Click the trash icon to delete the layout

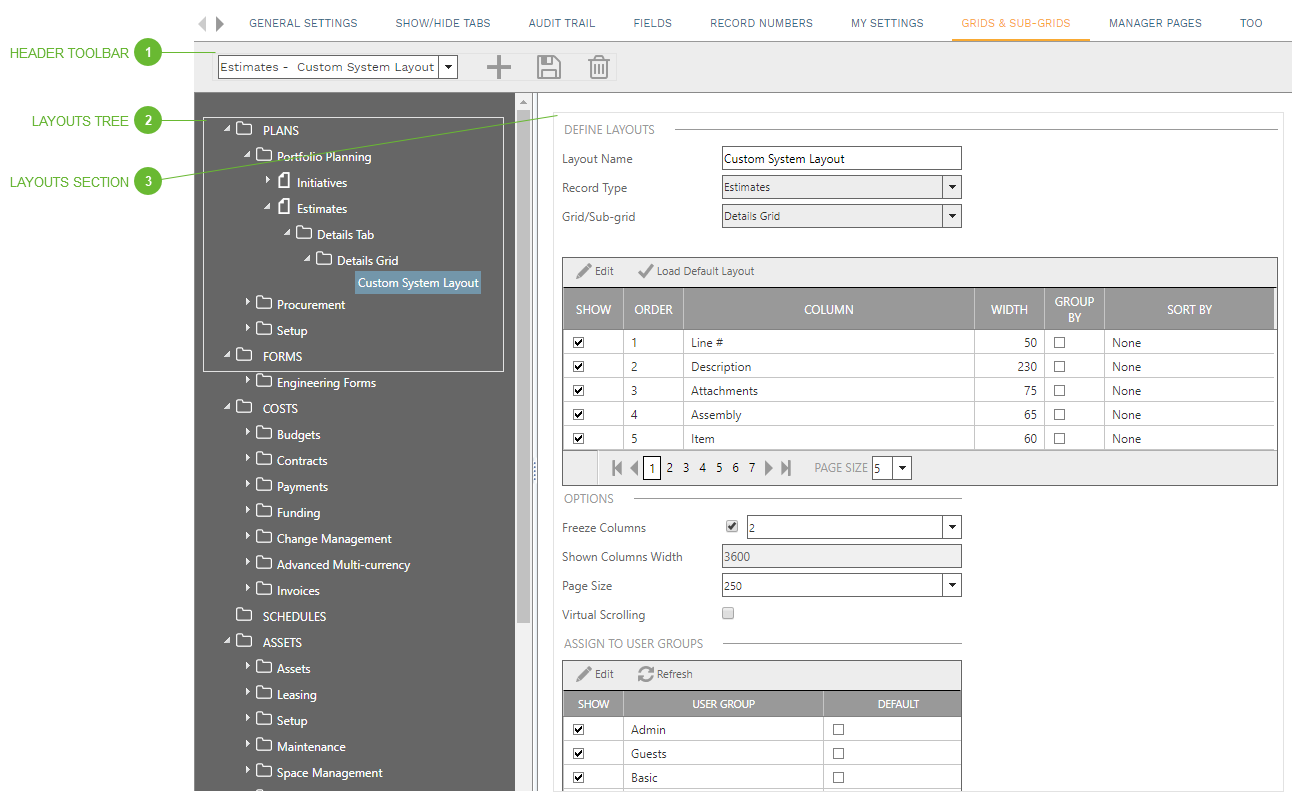598,66
